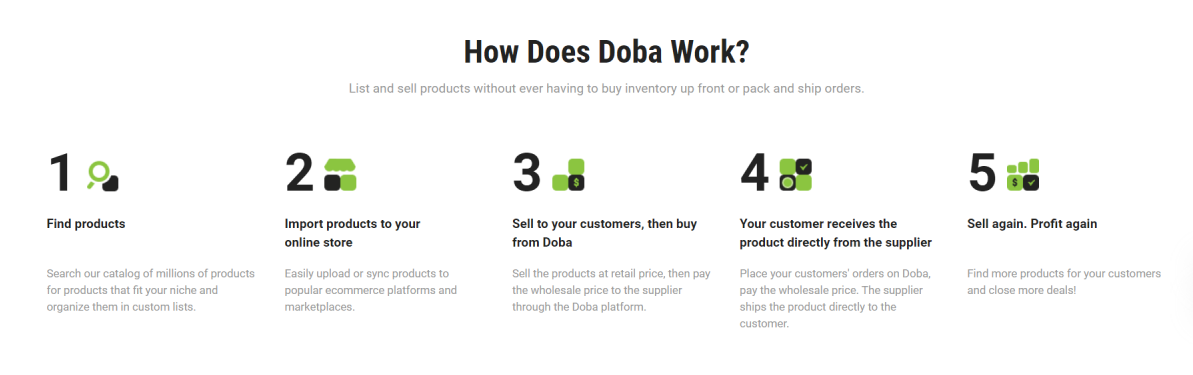Click the dollar box icon beside step 3

click(568, 175)
